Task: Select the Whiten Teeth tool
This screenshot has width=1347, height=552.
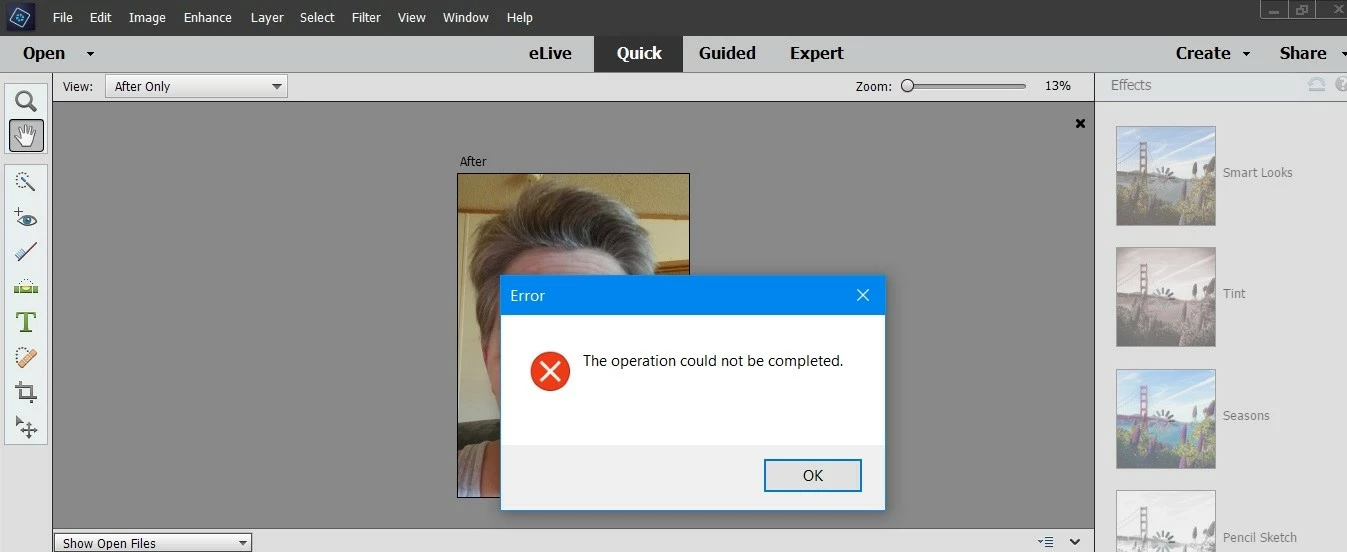Action: tap(25, 252)
